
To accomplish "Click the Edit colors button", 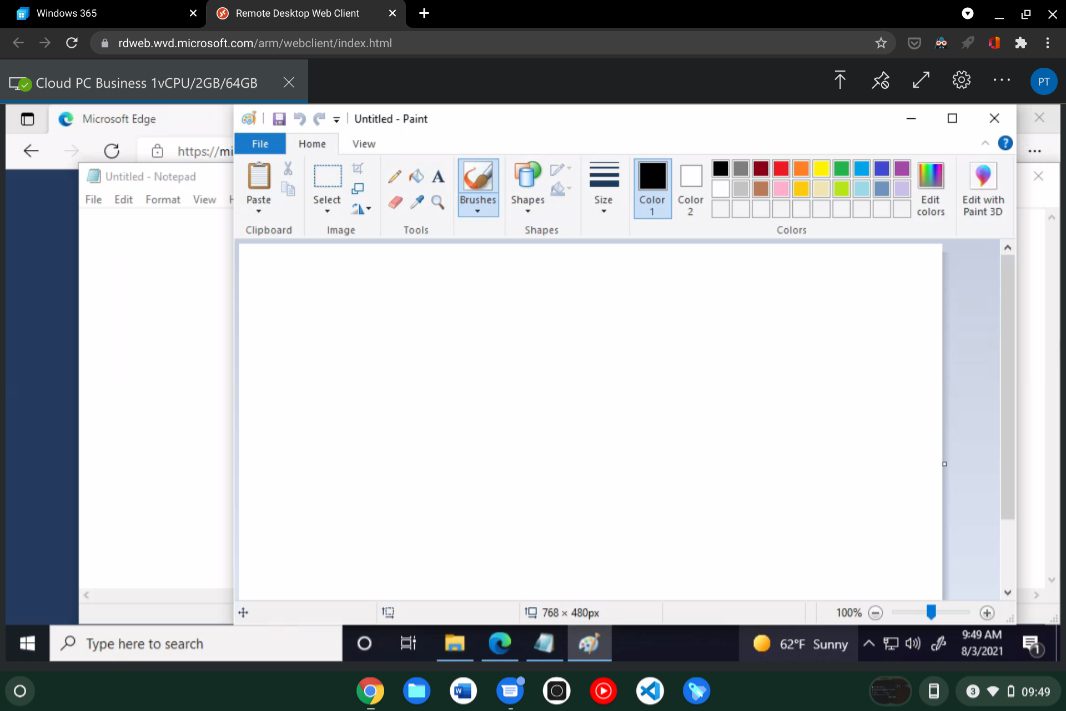I will coord(930,188).
